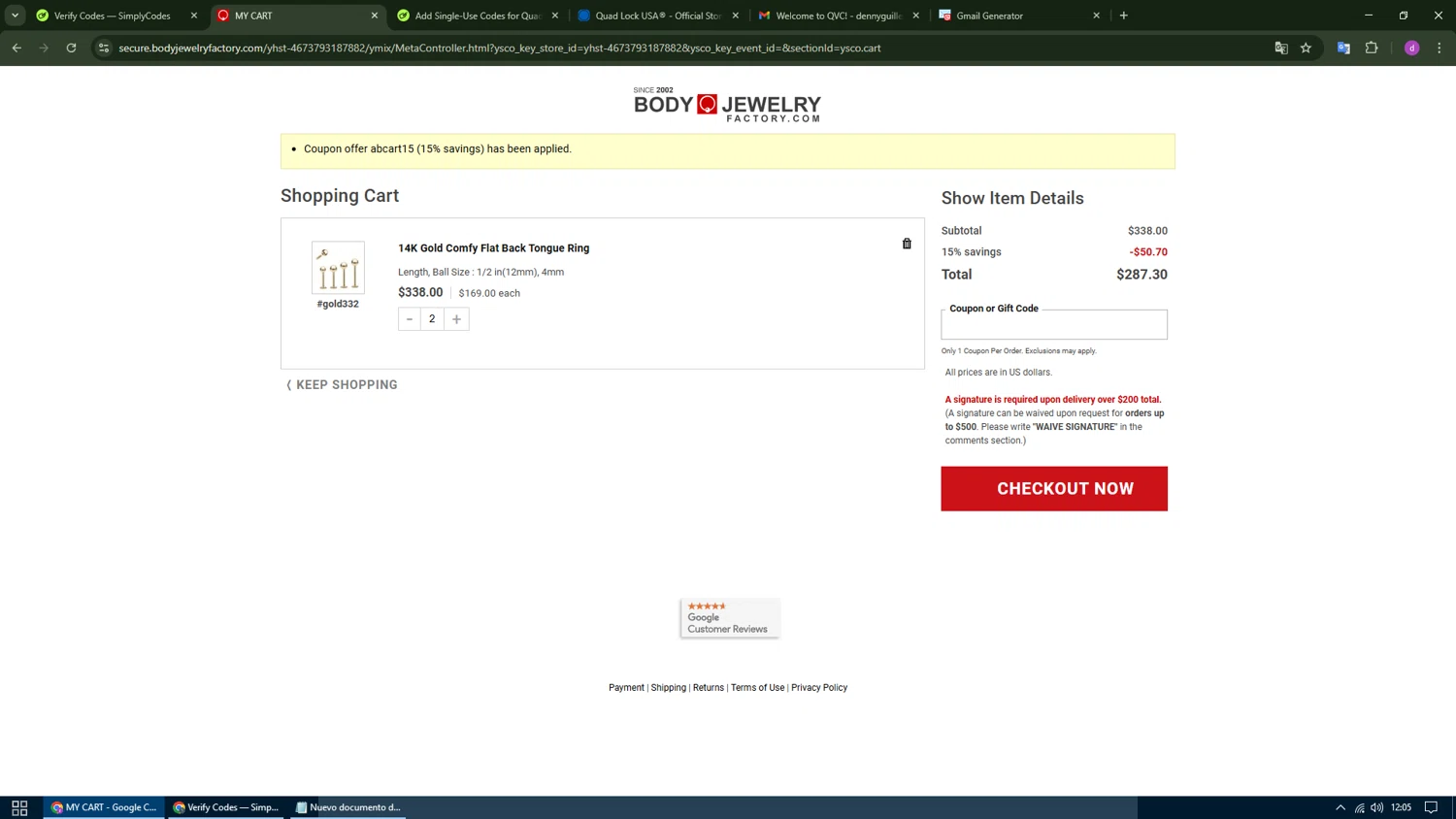Open the Google Customer Reviews badge

730,618
